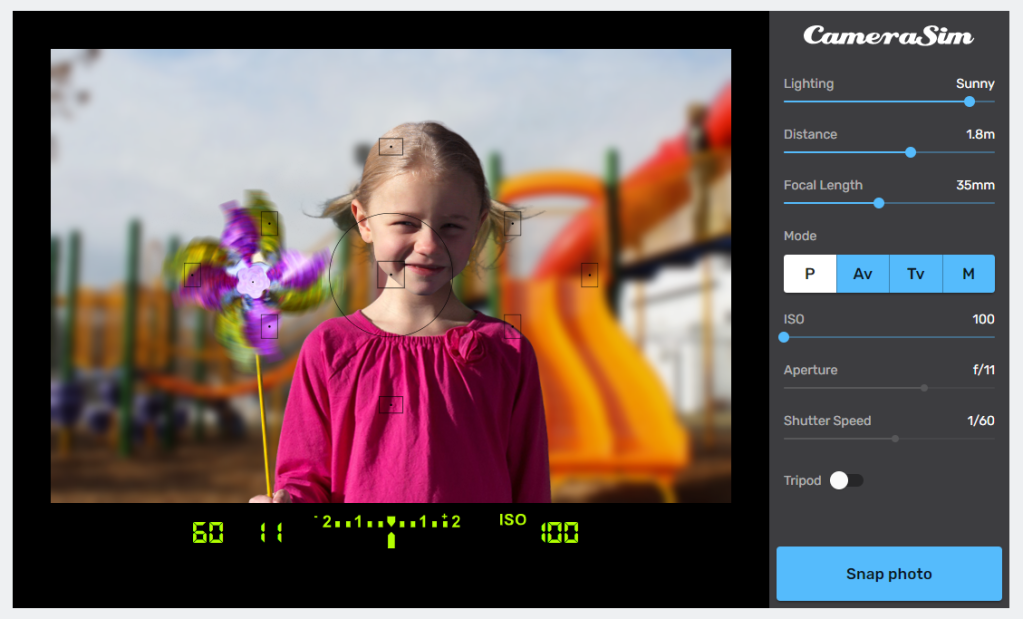
Task: Click the Distance slider handle
Action: 910,152
